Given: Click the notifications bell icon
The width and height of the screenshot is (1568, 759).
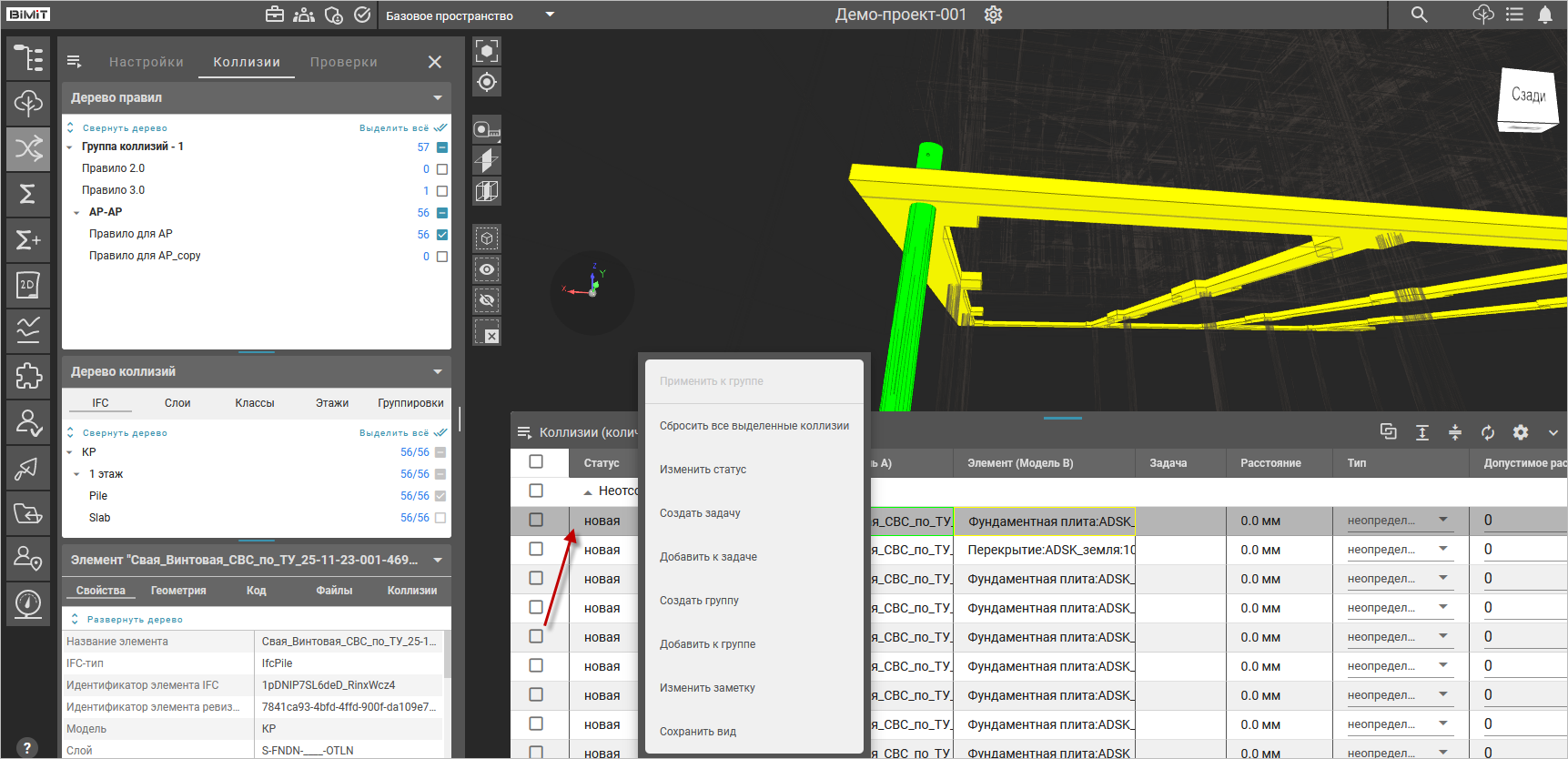Looking at the screenshot, I should coord(1545,15).
